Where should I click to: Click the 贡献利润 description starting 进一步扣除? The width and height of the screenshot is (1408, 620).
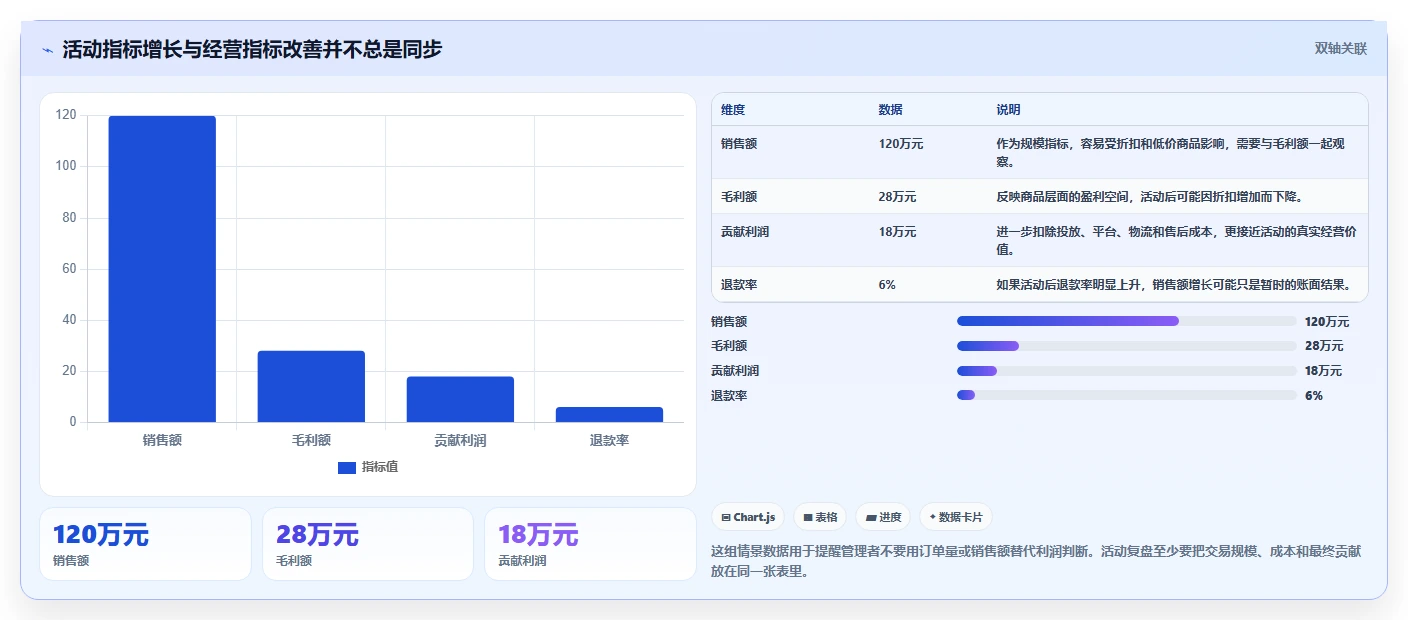(x=1176, y=240)
